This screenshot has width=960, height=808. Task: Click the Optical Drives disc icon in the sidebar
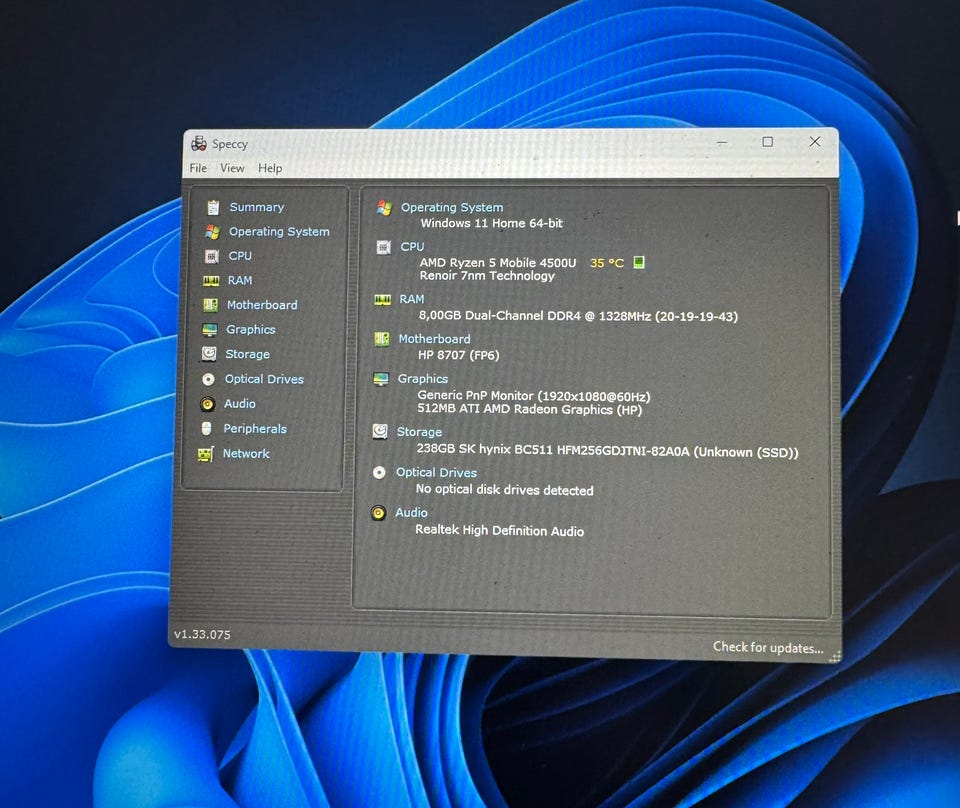tap(209, 380)
